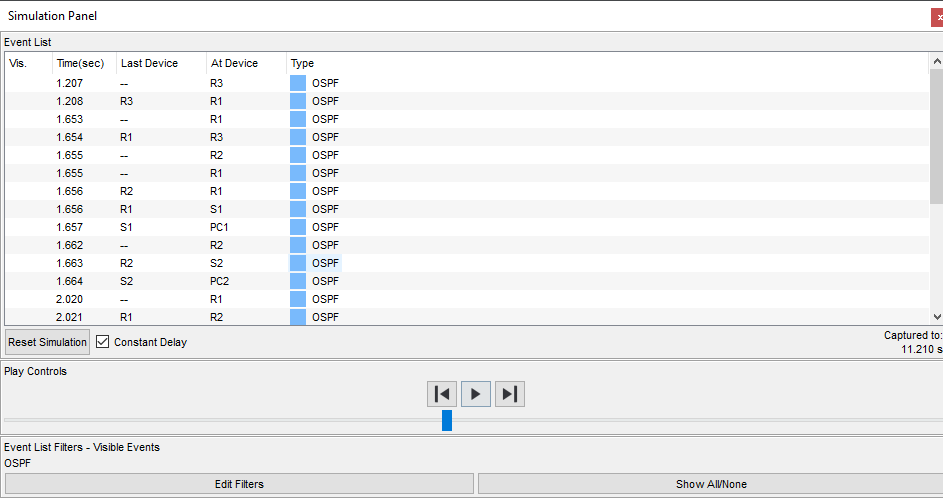Toggle the Constant Delay checkbox
This screenshot has width=943, height=499.
tap(103, 342)
